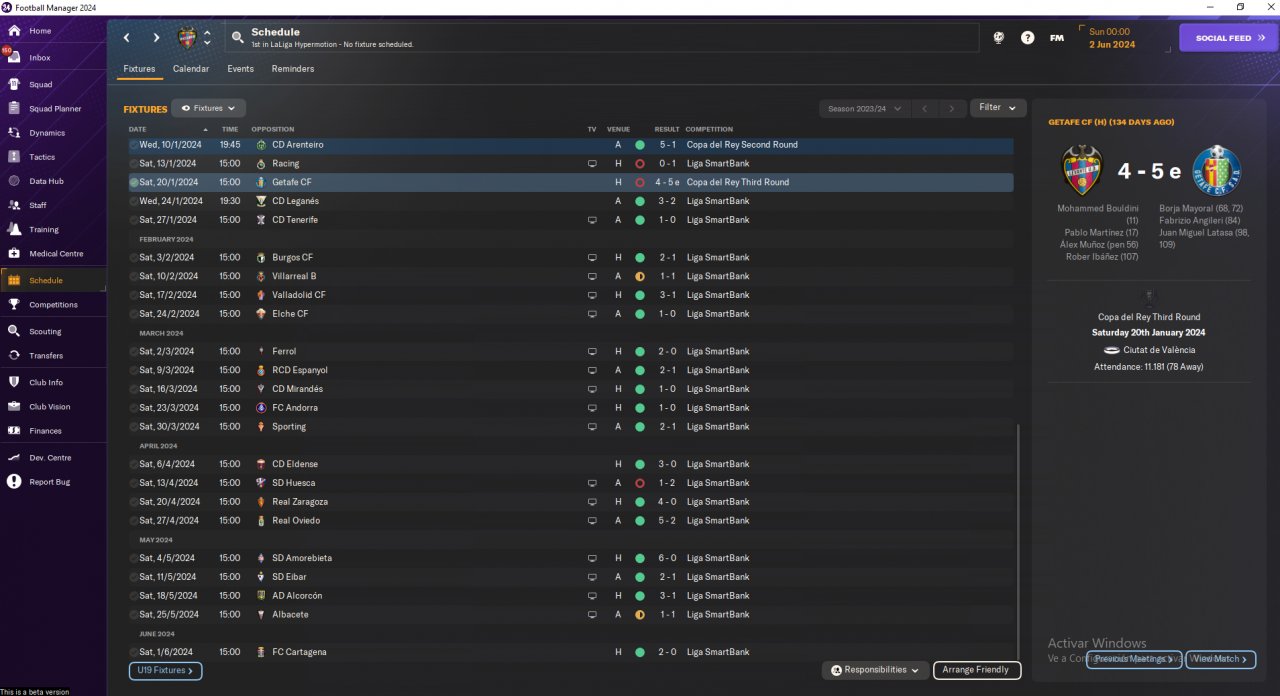The height and width of the screenshot is (696, 1280).
Task: Select the circle on the Albacete row
Action: click(x=134, y=615)
